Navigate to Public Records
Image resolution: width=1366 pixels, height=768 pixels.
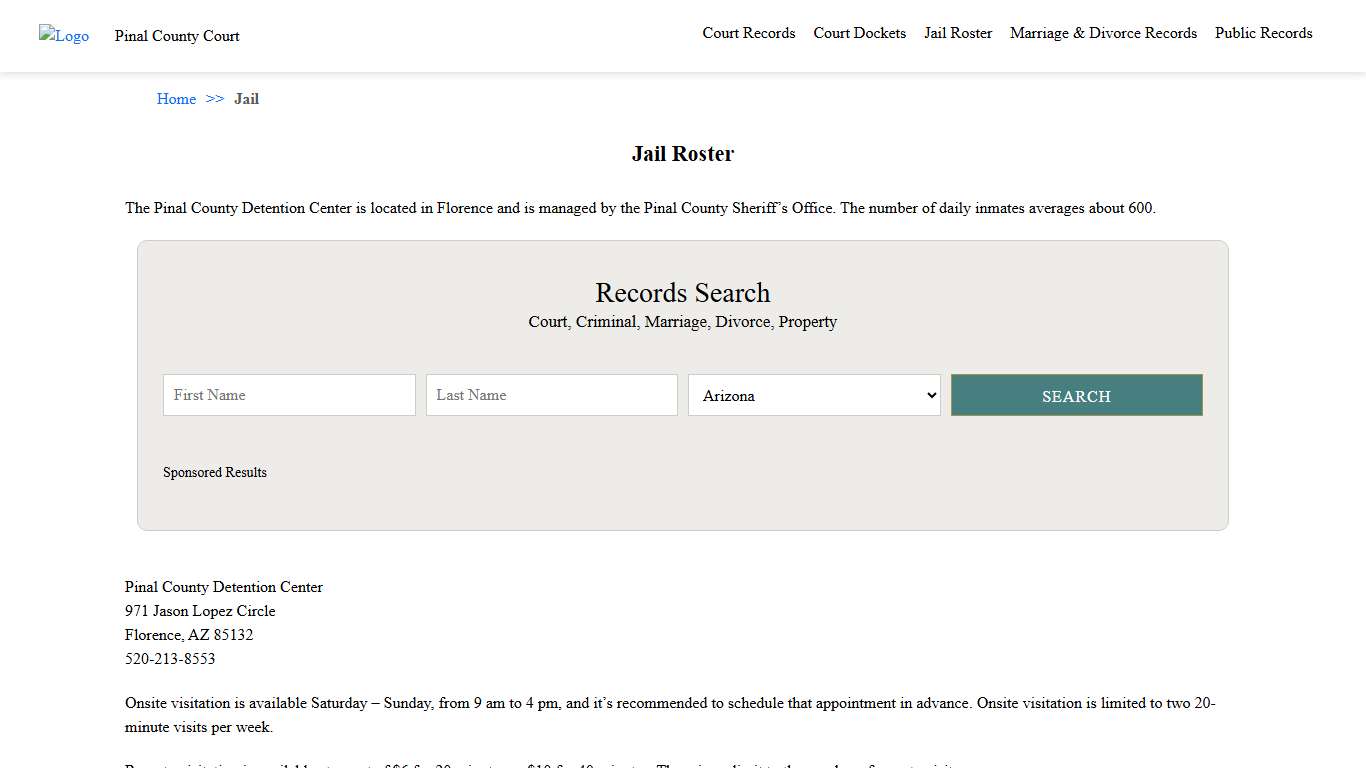[x=1263, y=33]
